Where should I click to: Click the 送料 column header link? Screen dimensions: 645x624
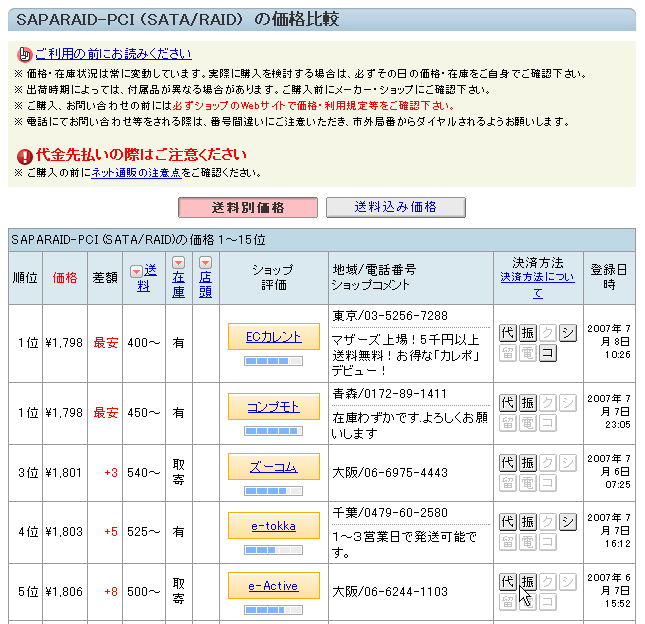coord(146,278)
